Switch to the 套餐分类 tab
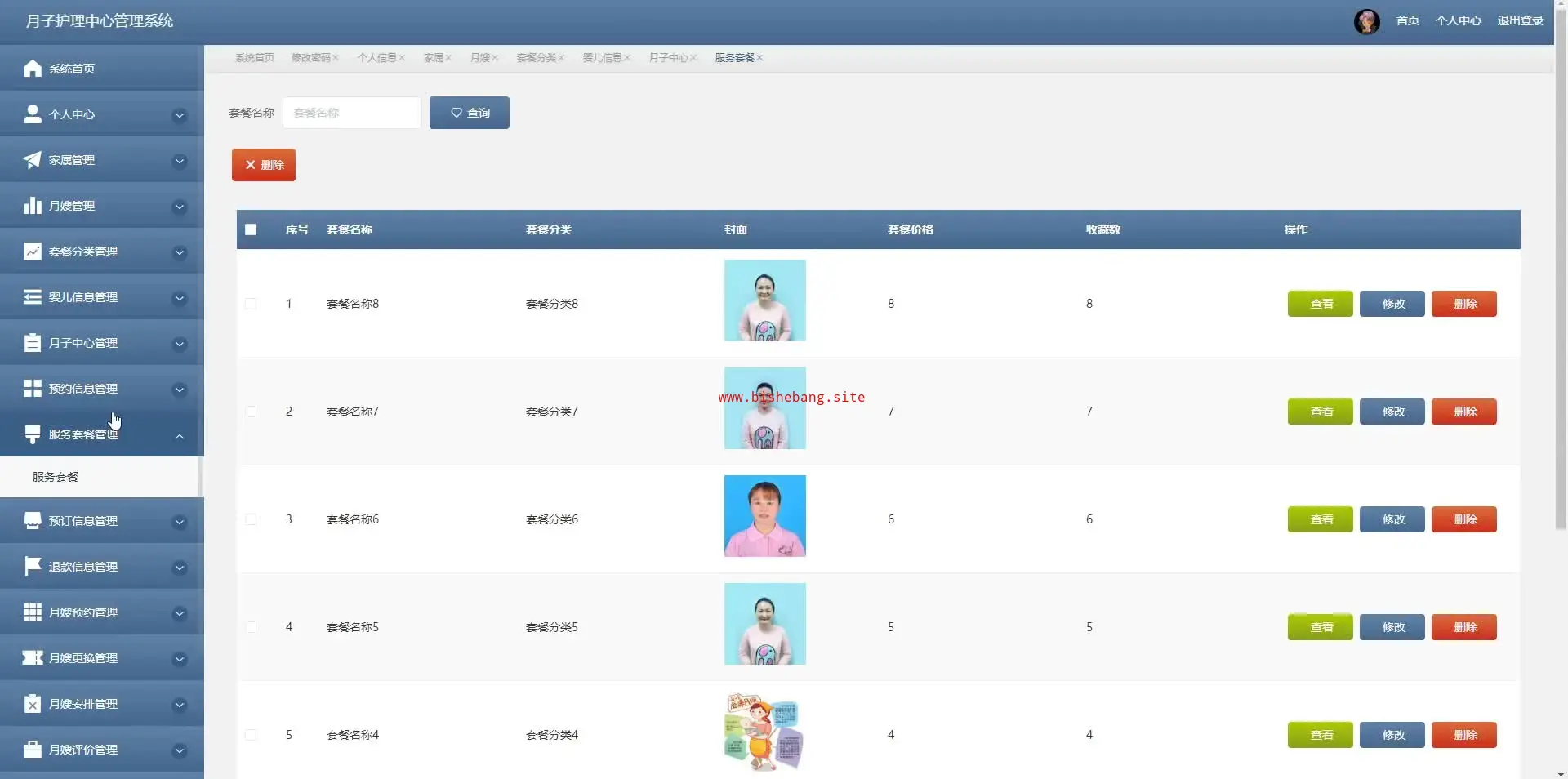Viewport: 1568px width, 779px height. 537,58
